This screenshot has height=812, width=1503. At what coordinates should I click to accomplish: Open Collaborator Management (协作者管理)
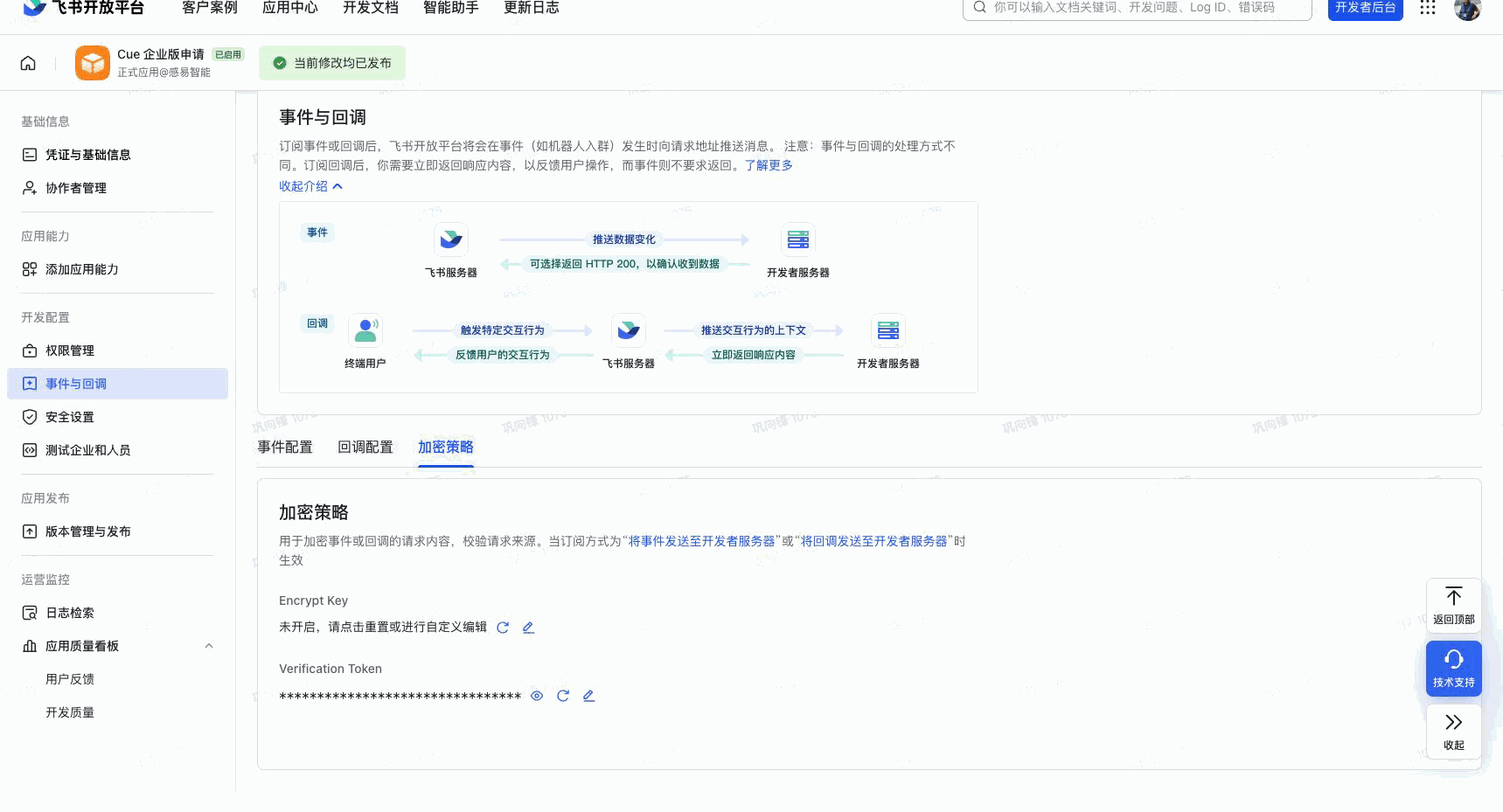(x=117, y=188)
